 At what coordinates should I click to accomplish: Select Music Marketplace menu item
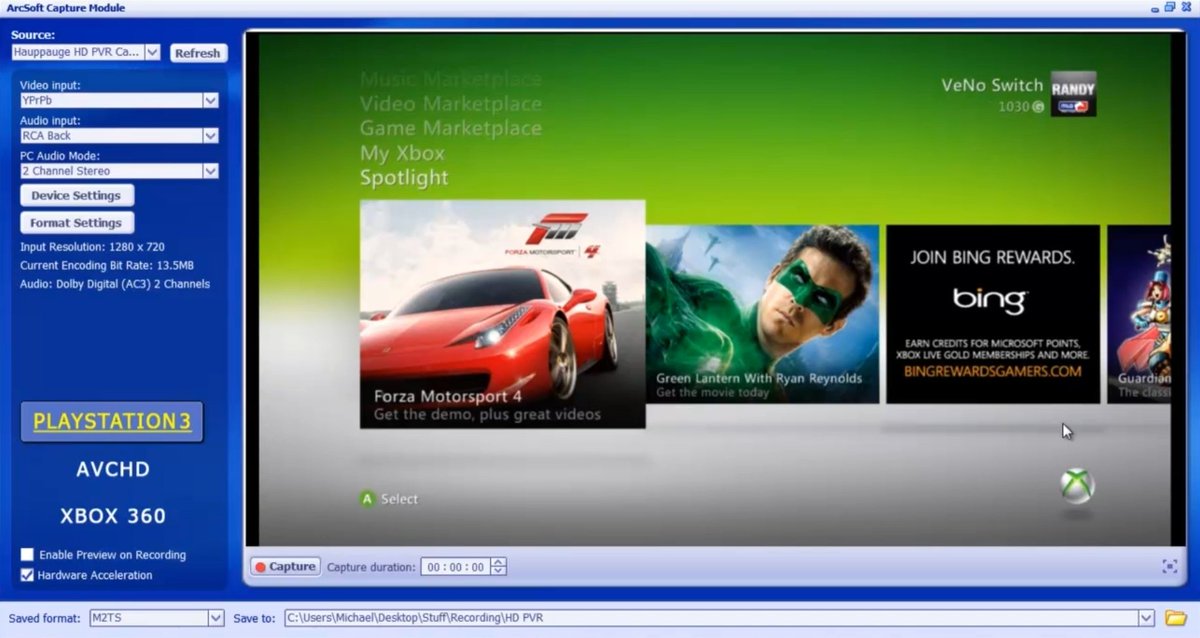click(450, 79)
